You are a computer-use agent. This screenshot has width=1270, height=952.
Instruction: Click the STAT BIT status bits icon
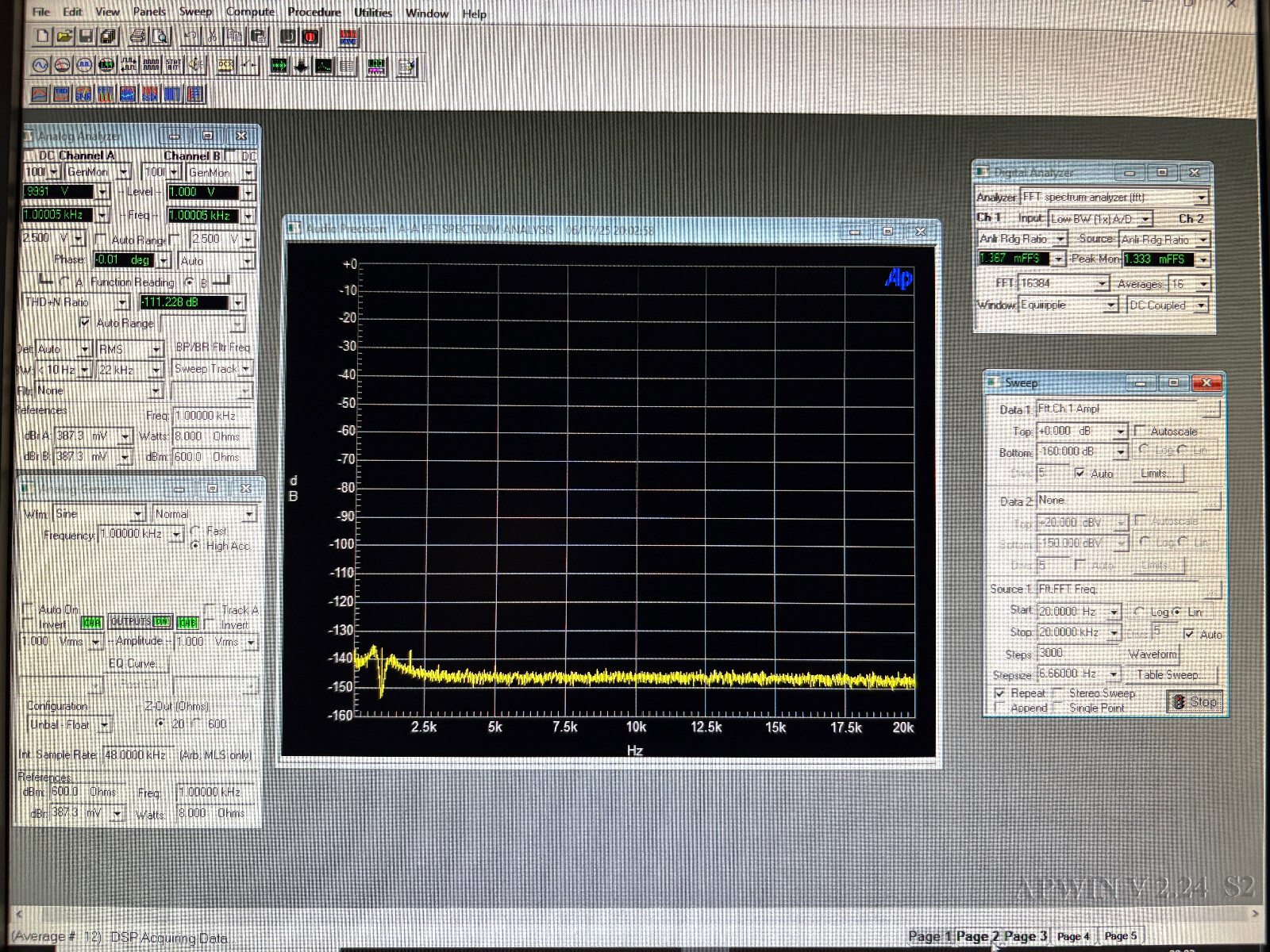[173, 66]
